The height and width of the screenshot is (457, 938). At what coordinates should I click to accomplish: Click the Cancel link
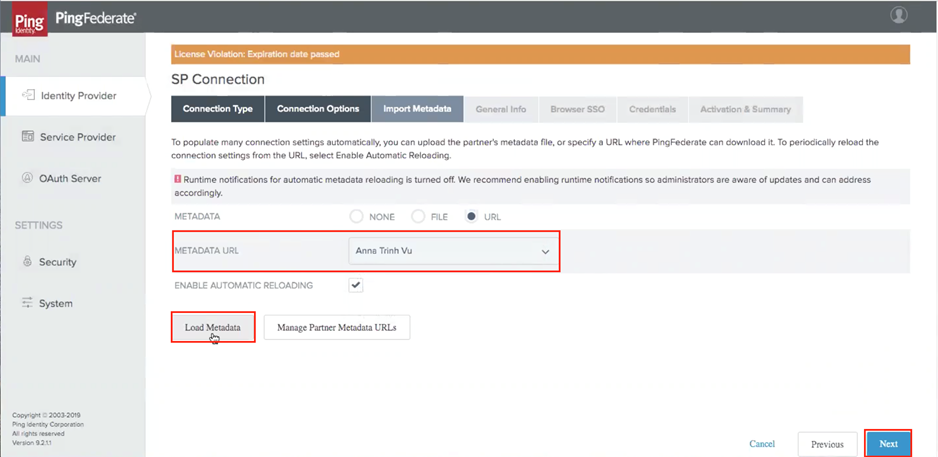click(762, 443)
